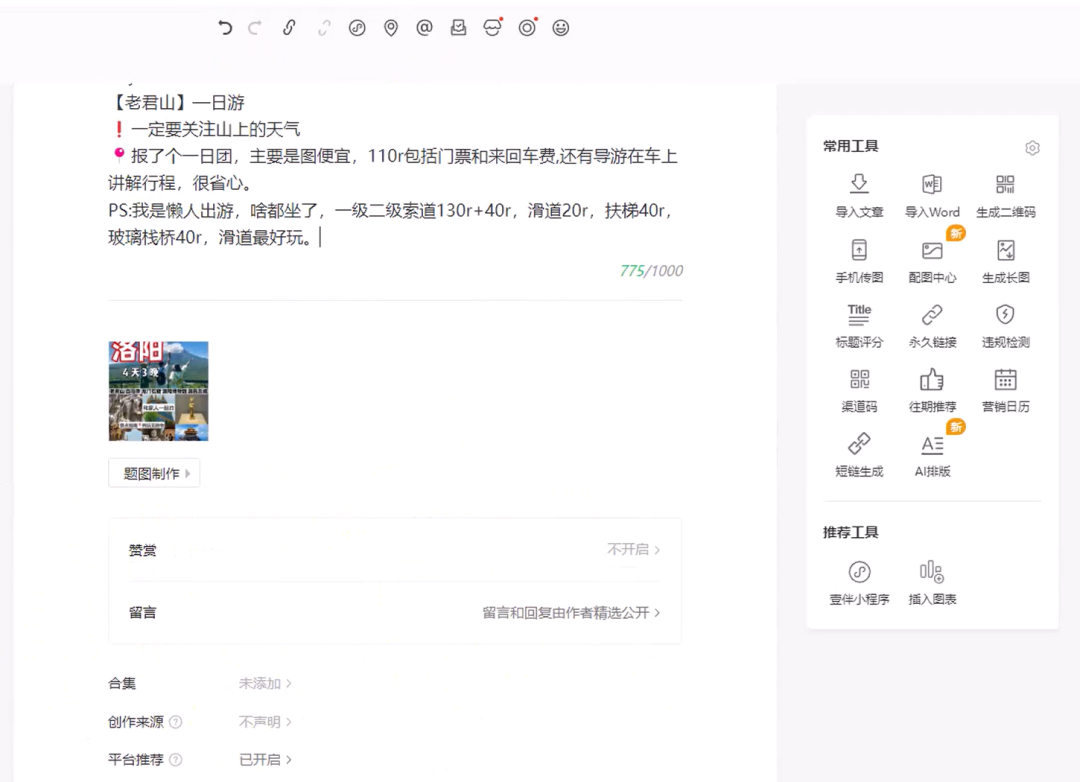
Task: Insert a mini program from toolbar
Action: click(357, 28)
